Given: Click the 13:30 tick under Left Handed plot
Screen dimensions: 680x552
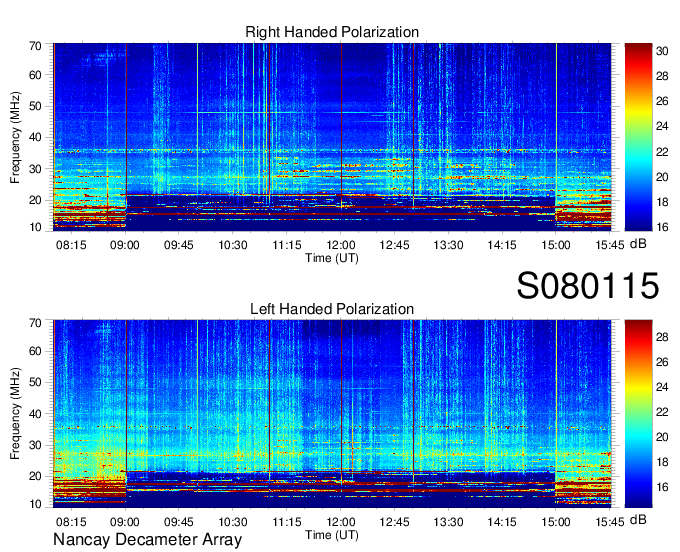Looking at the screenshot, I should (x=448, y=522).
